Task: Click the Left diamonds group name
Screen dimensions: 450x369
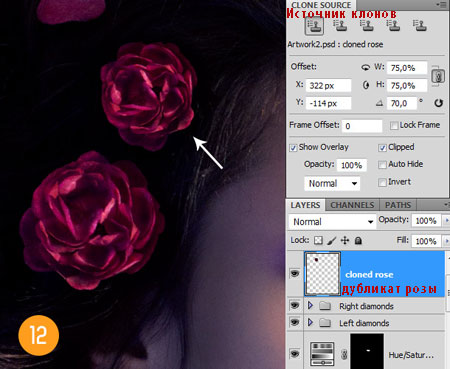Action: (364, 323)
